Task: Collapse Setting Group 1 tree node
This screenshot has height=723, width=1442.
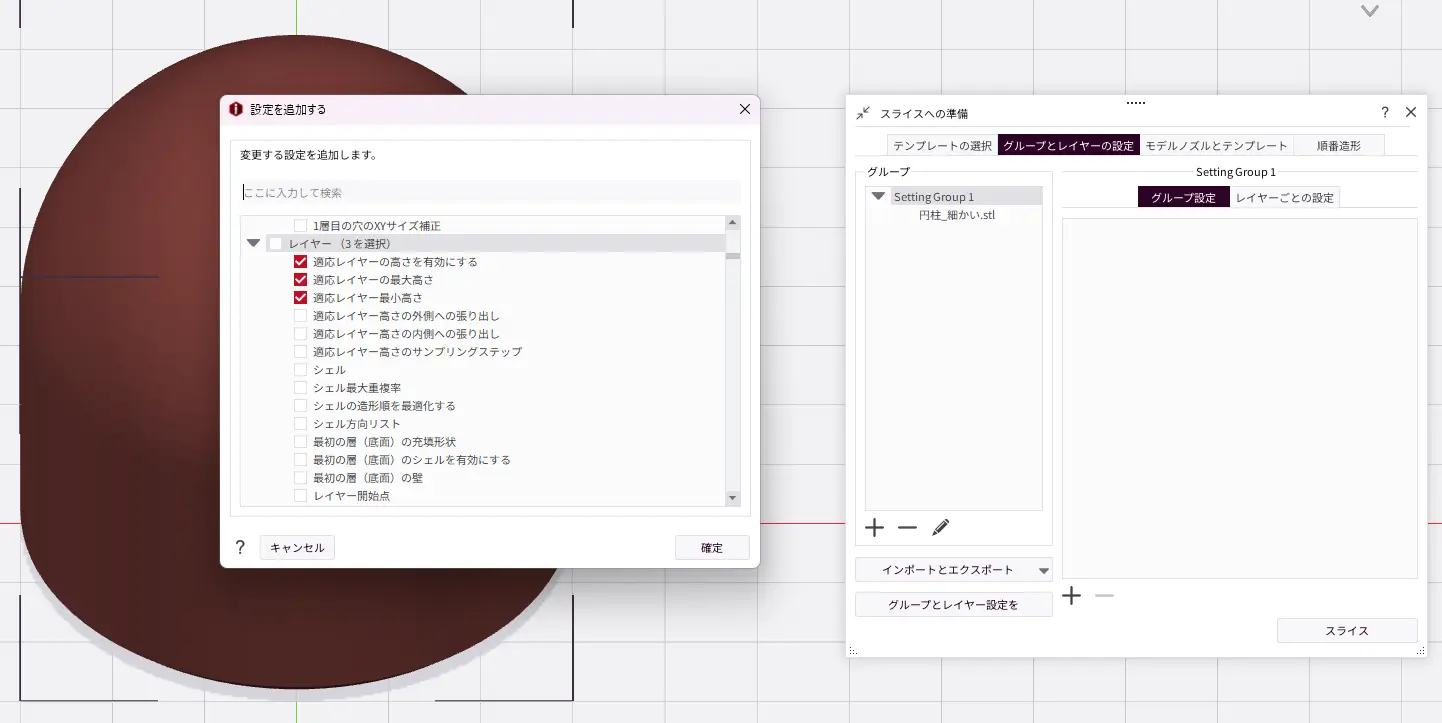Action: point(878,197)
